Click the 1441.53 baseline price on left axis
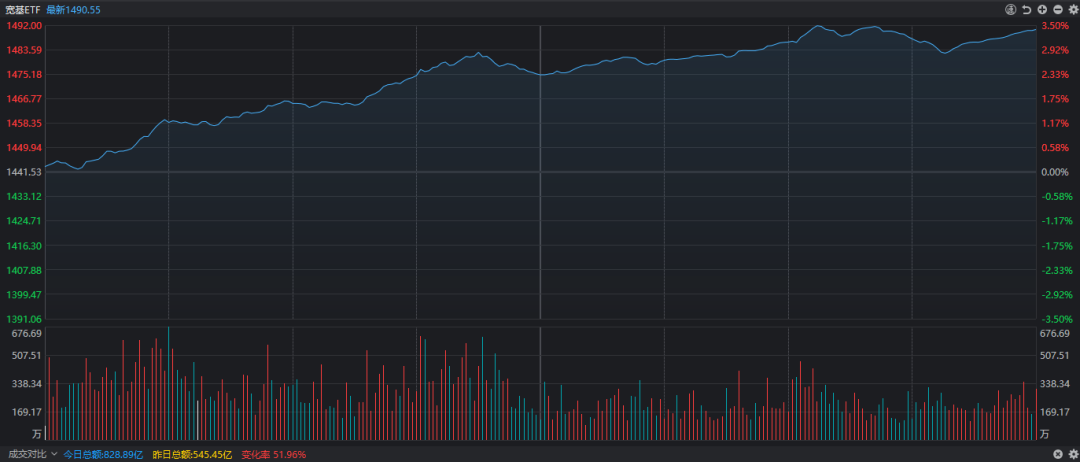The width and height of the screenshot is (1080, 462). click(x=23, y=172)
